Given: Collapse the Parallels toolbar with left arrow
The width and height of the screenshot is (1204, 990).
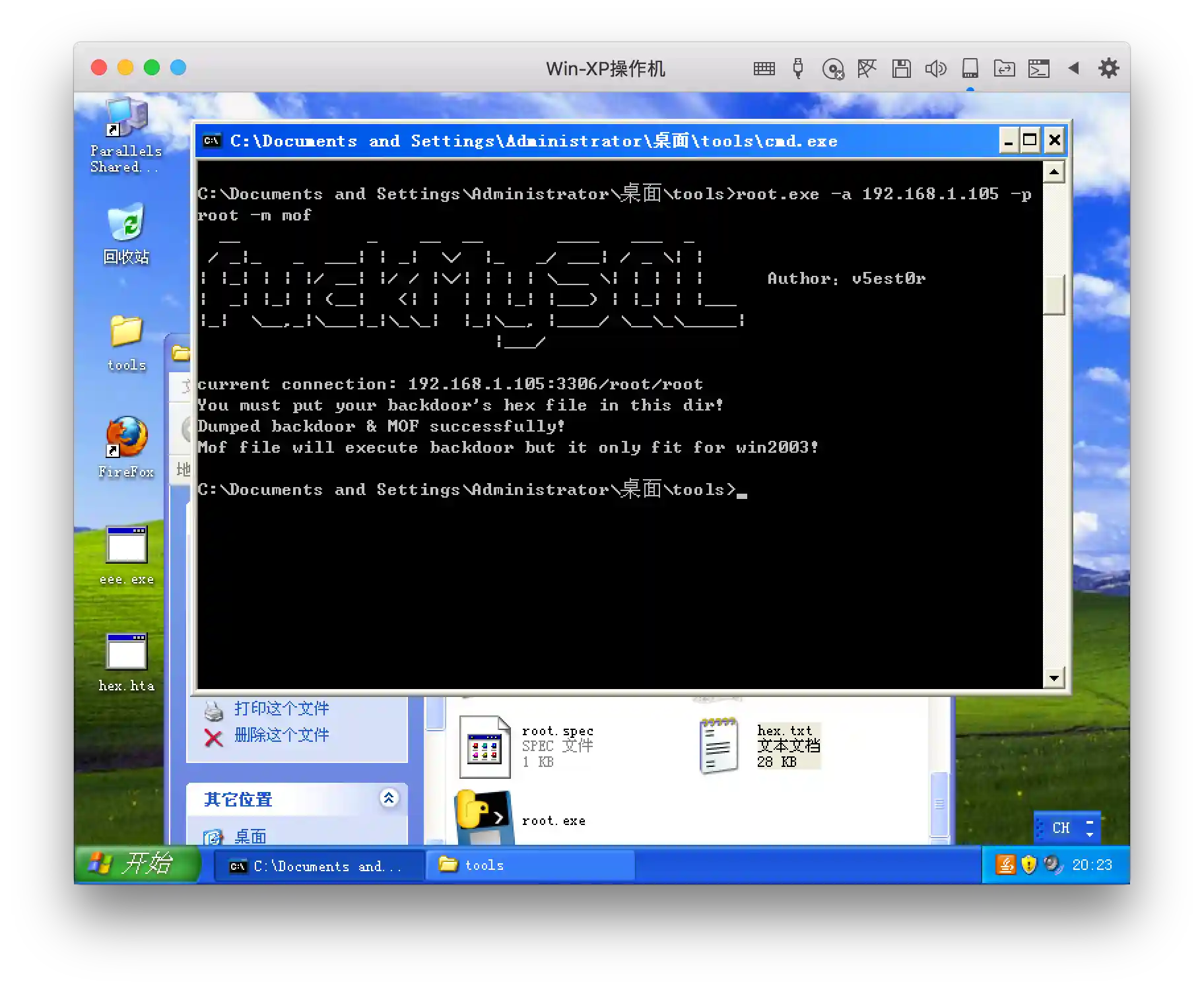Looking at the screenshot, I should click(1073, 68).
